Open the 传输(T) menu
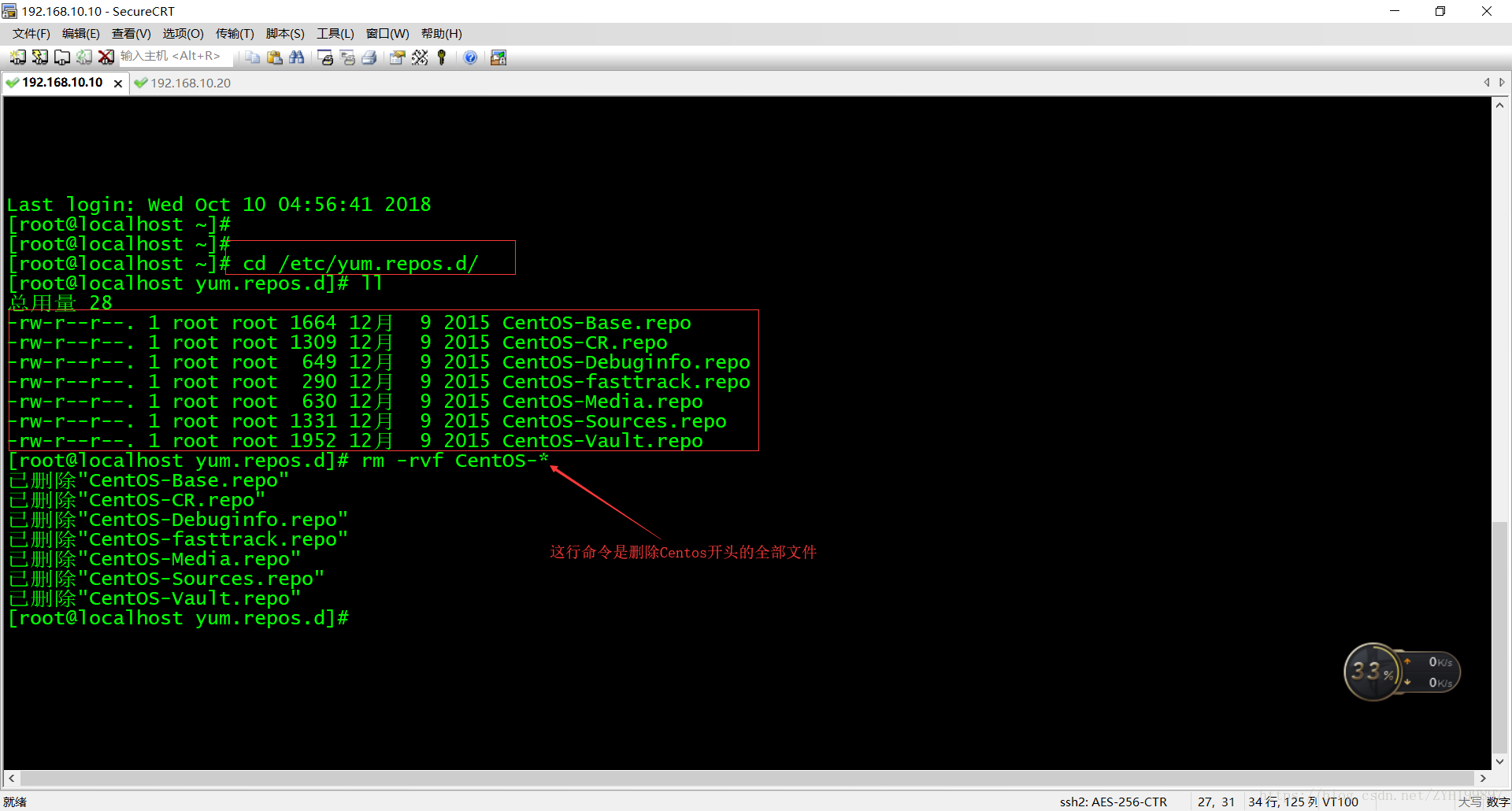Viewport: 1512px width, 811px height. (x=235, y=33)
